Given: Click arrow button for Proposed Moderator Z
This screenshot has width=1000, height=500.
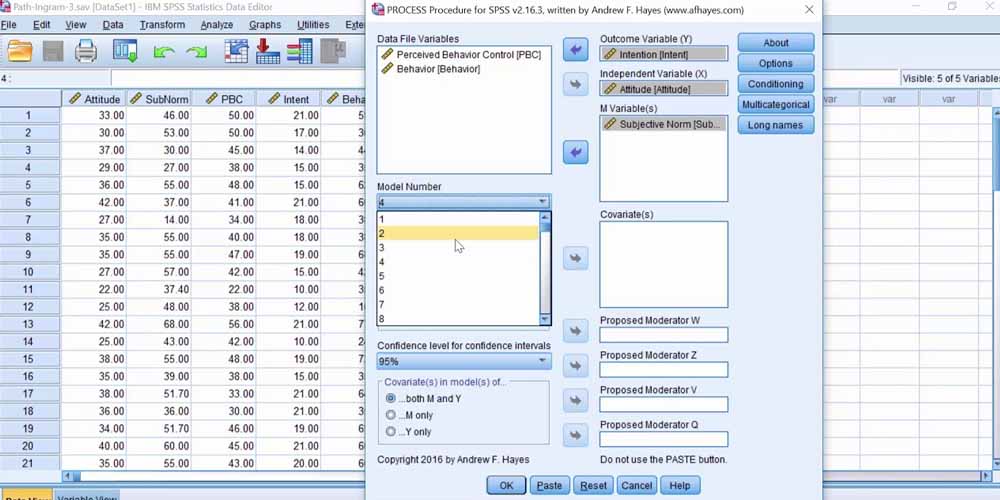Looking at the screenshot, I should pos(575,365).
